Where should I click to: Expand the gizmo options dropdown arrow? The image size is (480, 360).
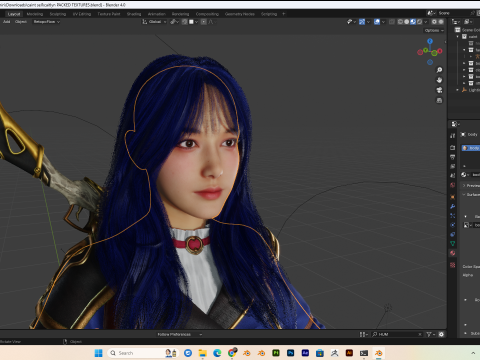point(368,22)
